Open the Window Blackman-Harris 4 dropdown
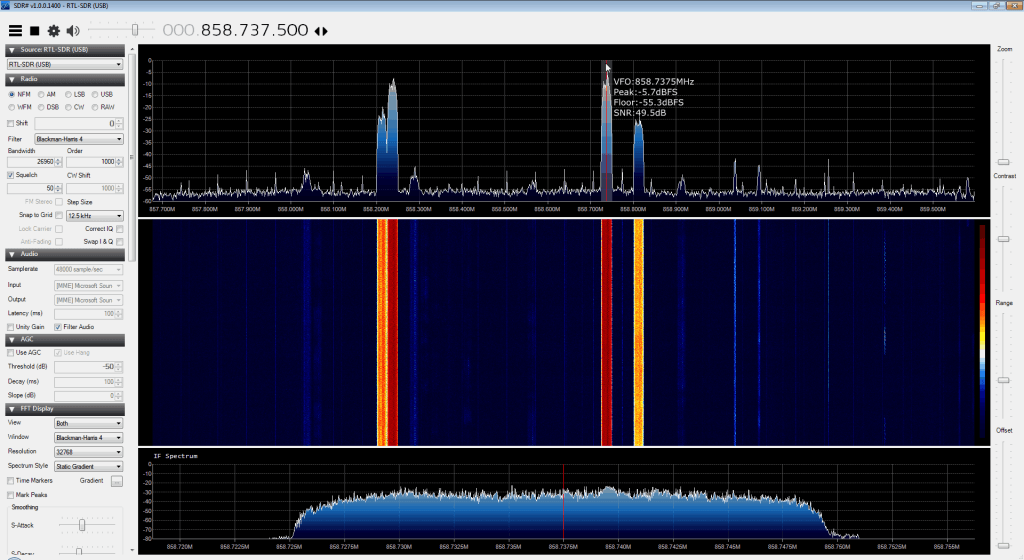This screenshot has width=1024, height=560. click(x=88, y=438)
